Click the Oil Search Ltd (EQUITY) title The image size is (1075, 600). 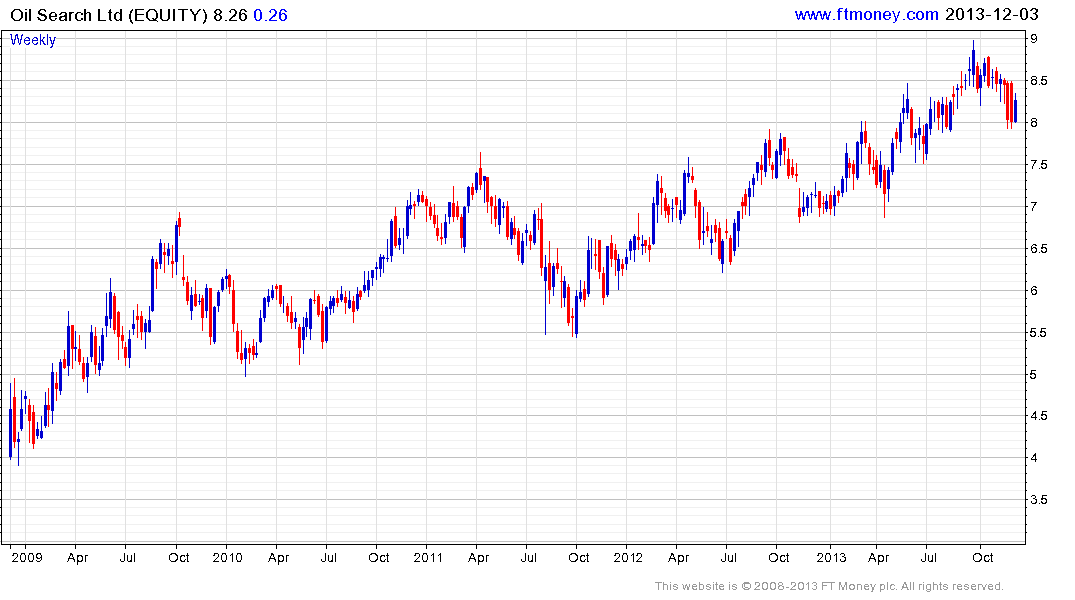tap(108, 15)
